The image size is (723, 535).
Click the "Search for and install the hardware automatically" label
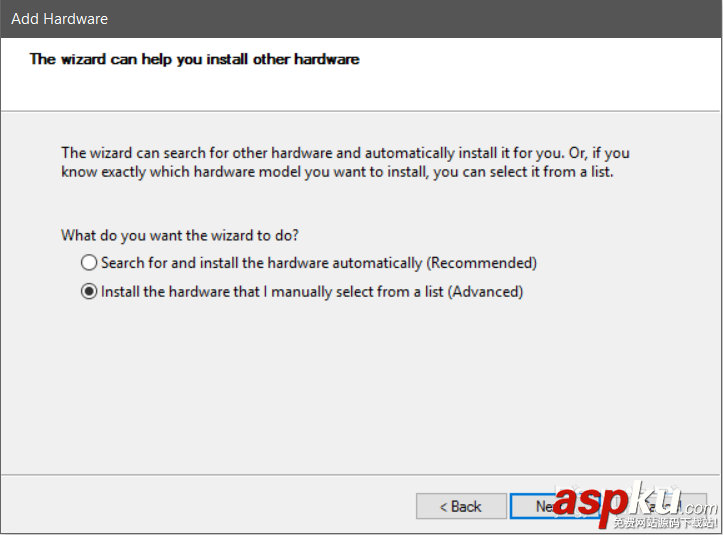[x=262, y=263]
